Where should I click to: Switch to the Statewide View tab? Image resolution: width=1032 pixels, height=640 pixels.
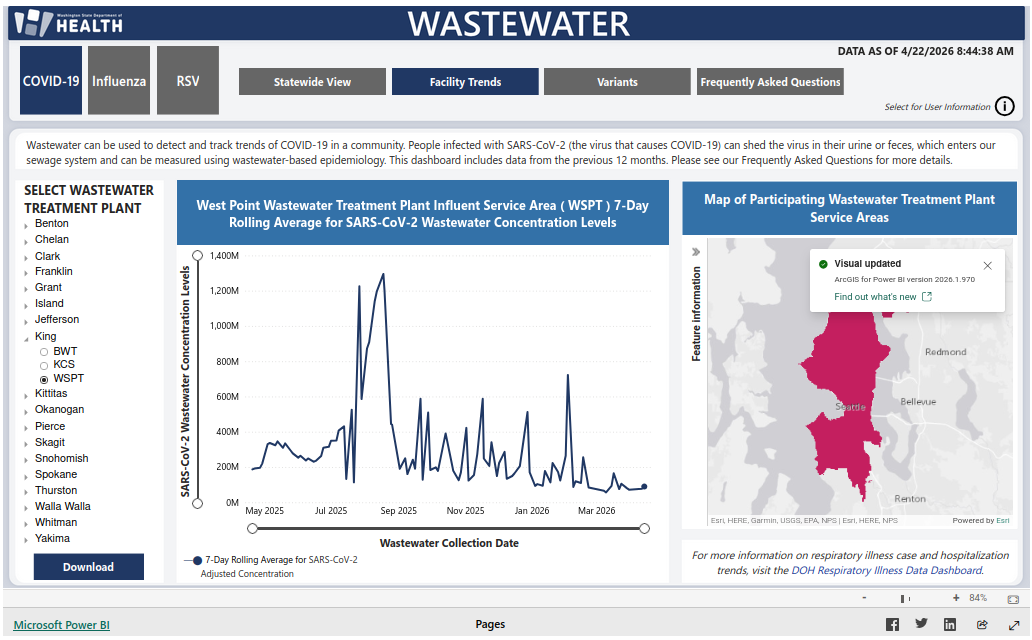pyautogui.click(x=312, y=82)
